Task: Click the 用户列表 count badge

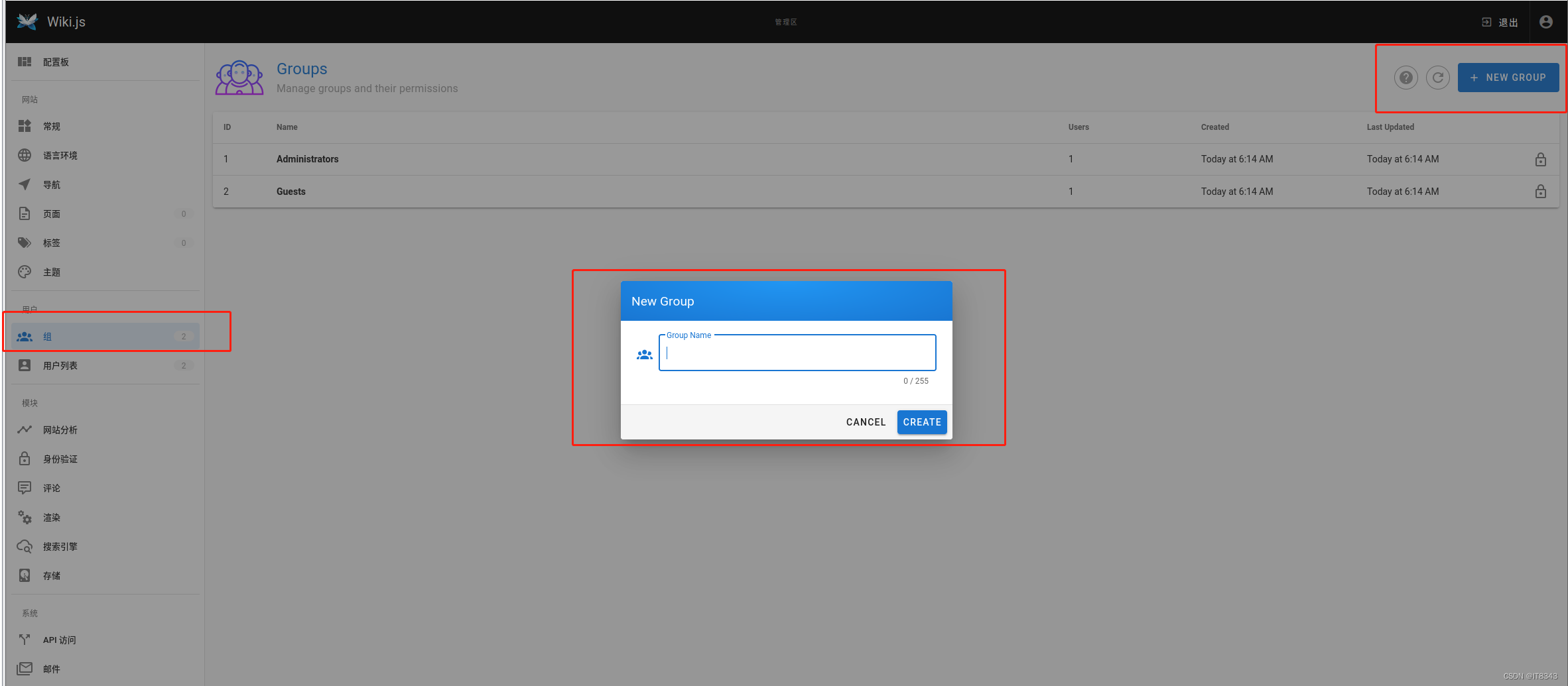Action: point(184,365)
